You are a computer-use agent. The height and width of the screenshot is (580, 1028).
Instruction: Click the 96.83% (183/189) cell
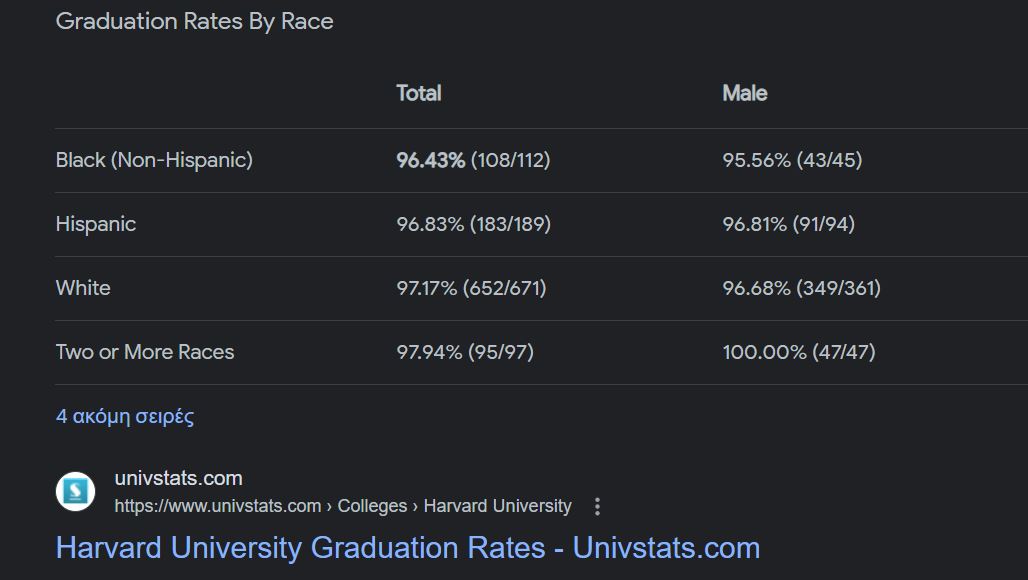[473, 224]
